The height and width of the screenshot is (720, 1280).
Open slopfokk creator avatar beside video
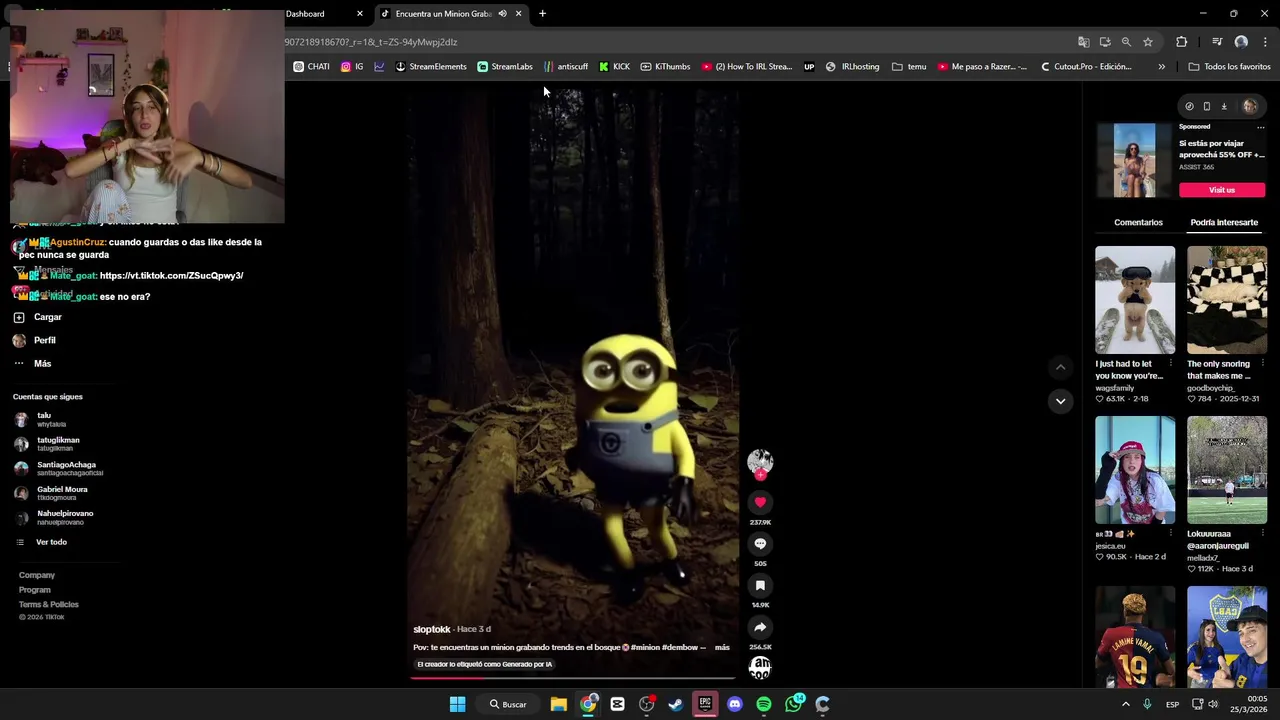tap(760, 461)
